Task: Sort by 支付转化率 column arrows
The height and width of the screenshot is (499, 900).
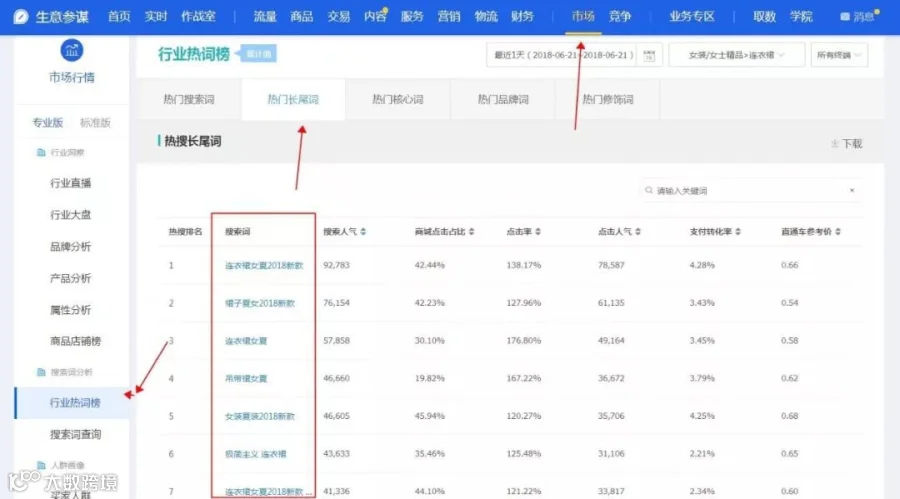Action: 738,231
